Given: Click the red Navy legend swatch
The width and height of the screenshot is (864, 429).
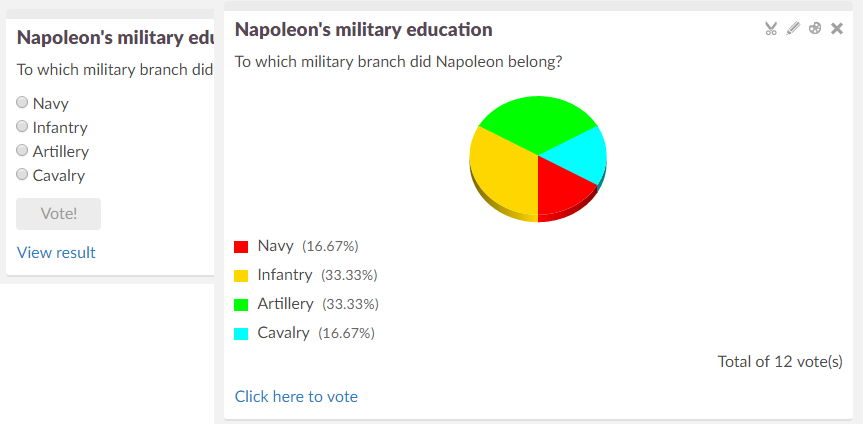Looking at the screenshot, I should (x=241, y=246).
